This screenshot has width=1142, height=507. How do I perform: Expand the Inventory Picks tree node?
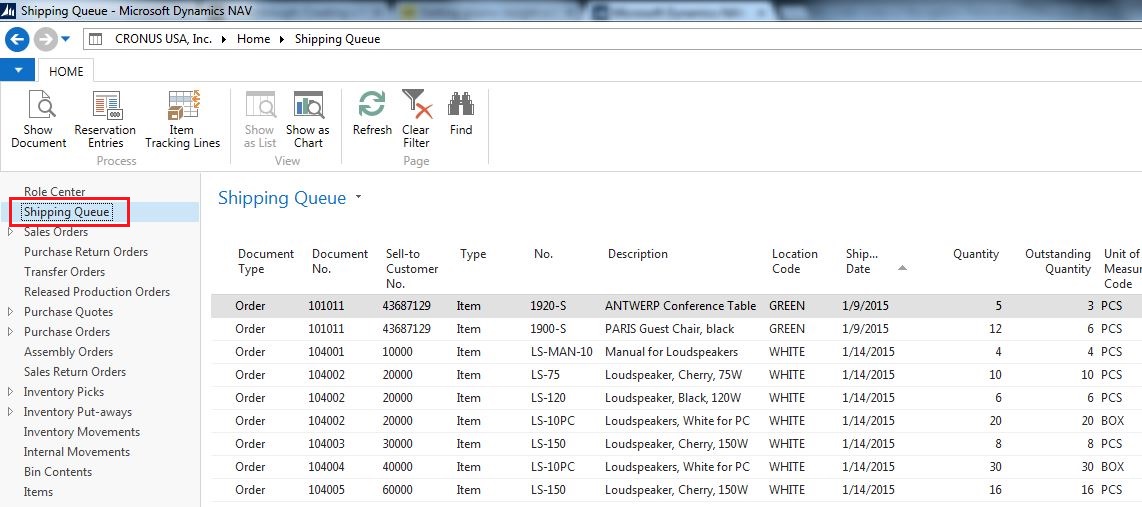(x=10, y=392)
